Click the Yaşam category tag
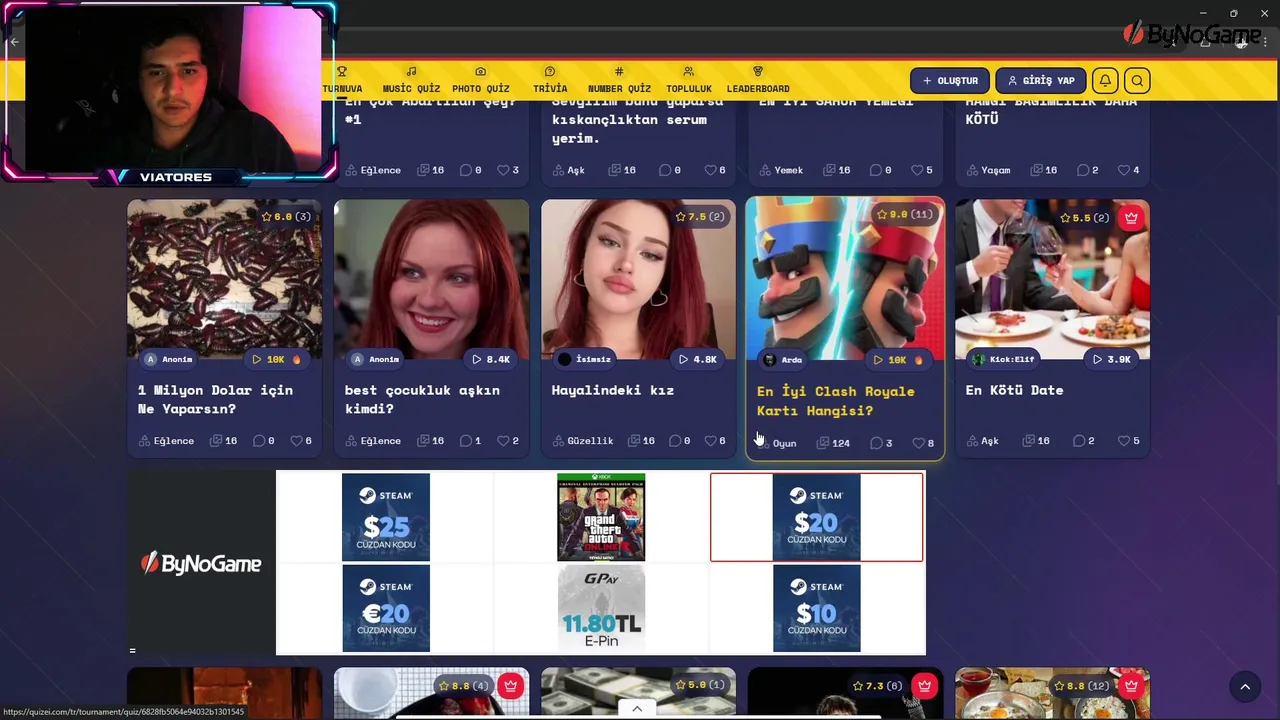 [x=988, y=170]
